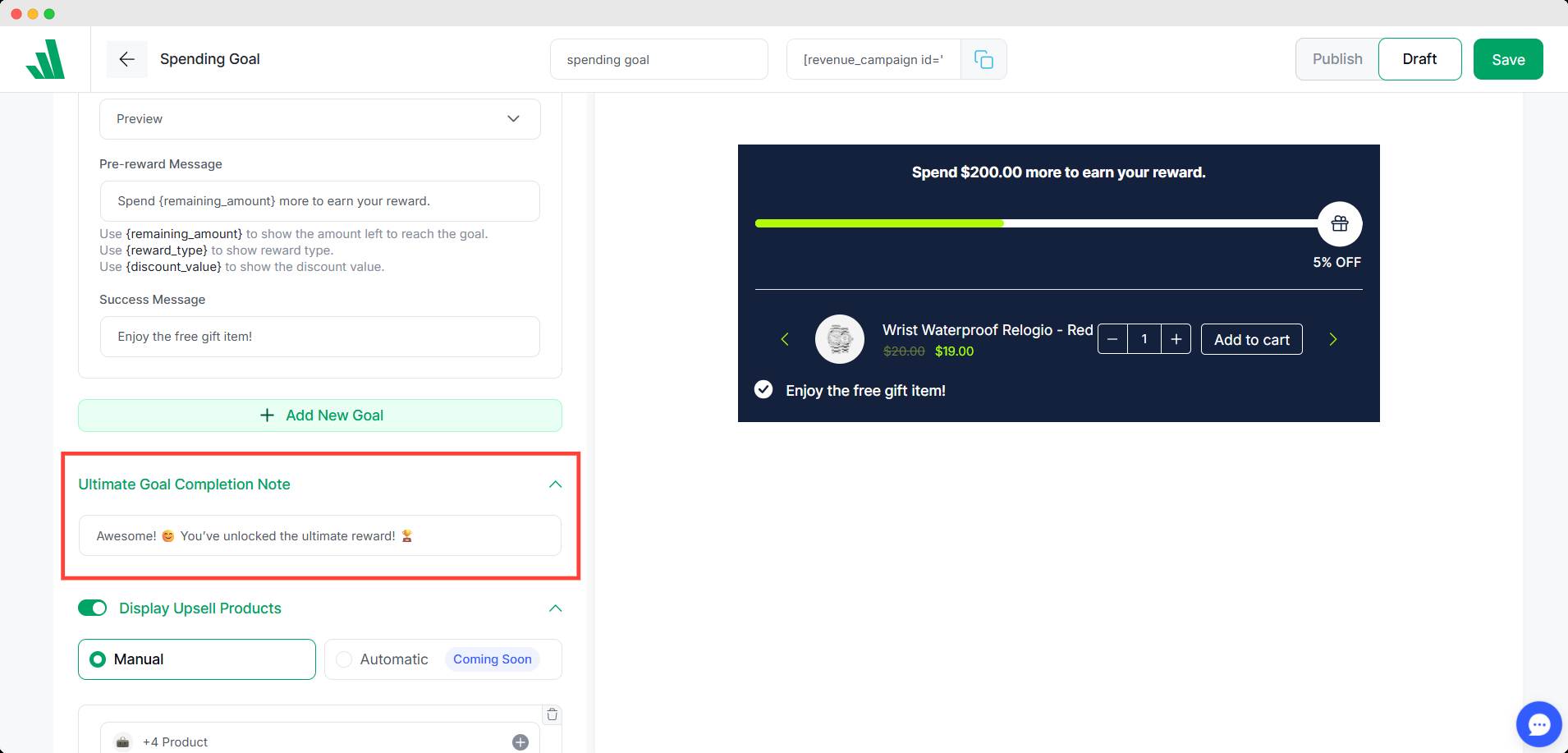This screenshot has width=1568, height=753.
Task: Click the revenue_campaign shortcode field
Action: [873, 59]
